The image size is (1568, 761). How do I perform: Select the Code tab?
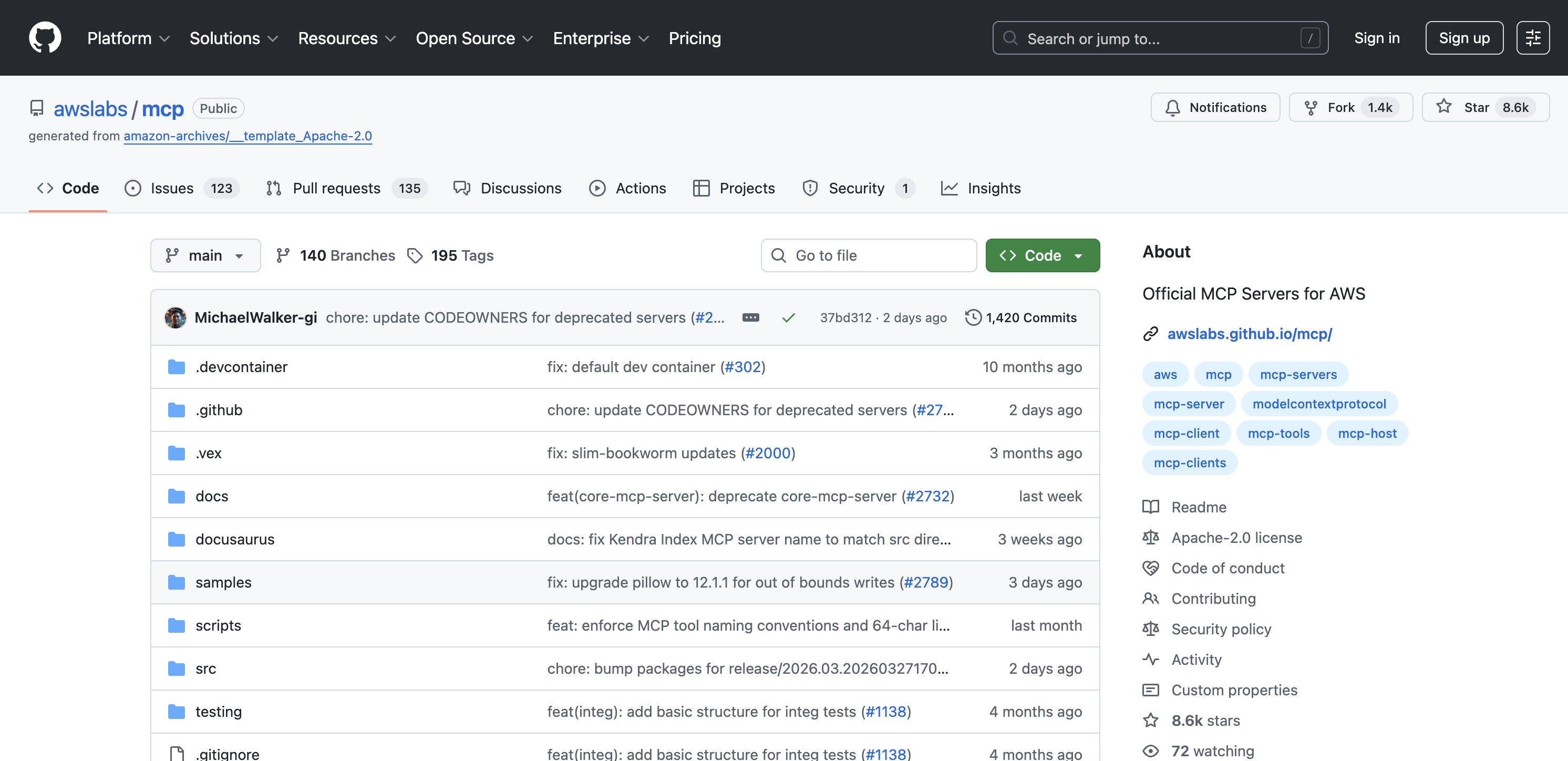coord(68,188)
